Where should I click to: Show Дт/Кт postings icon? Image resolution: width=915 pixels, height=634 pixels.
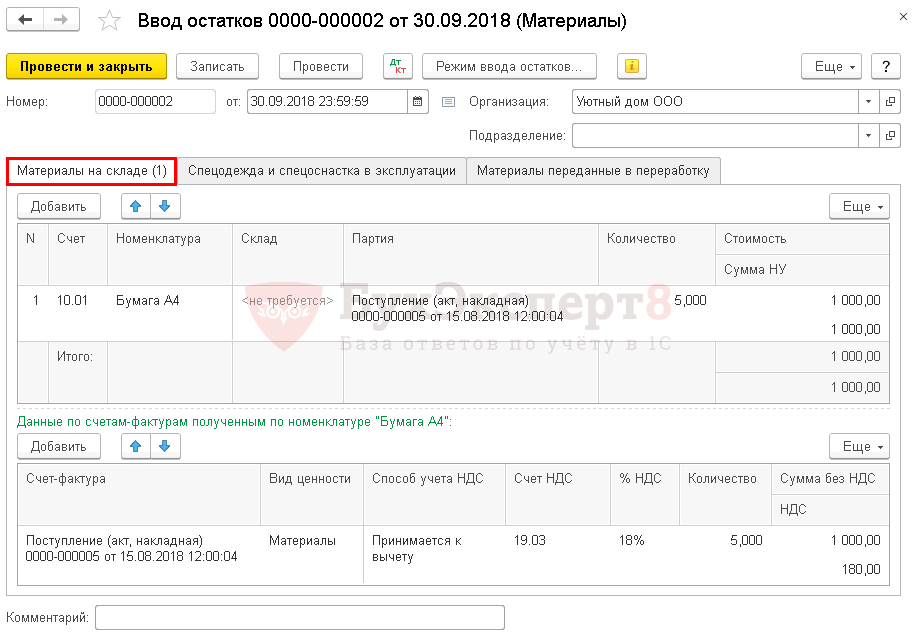(x=398, y=66)
